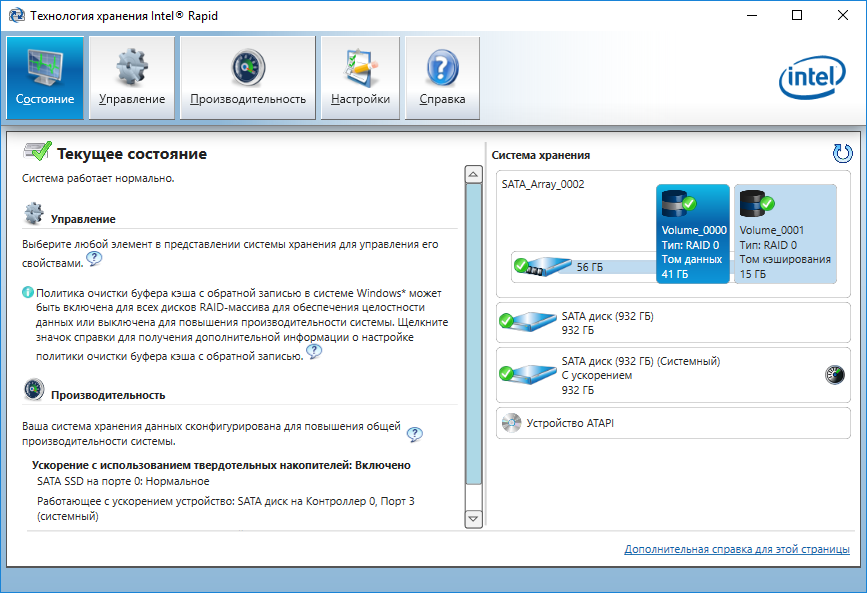Select Volume_0001 cache volume

click(x=785, y=234)
